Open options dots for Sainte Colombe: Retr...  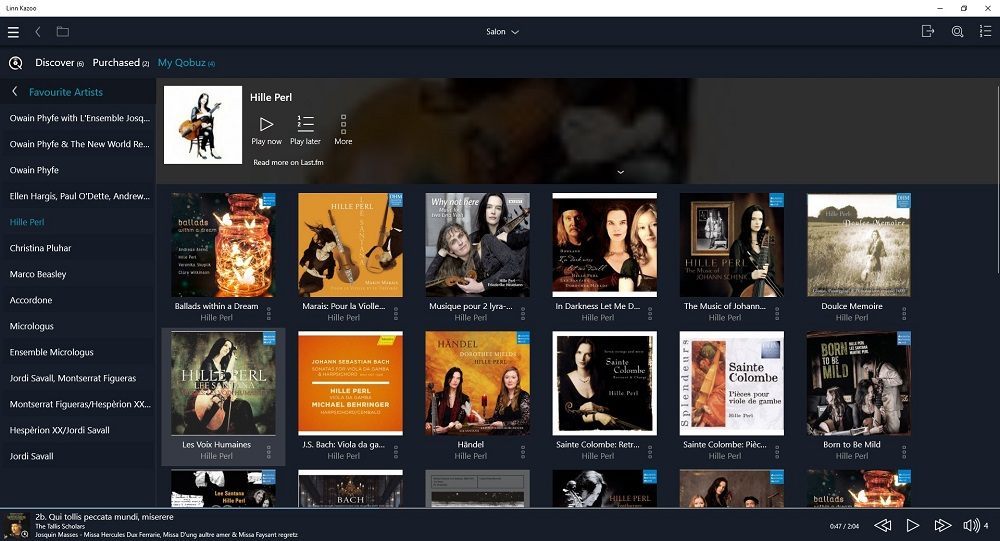pyautogui.click(x=650, y=452)
